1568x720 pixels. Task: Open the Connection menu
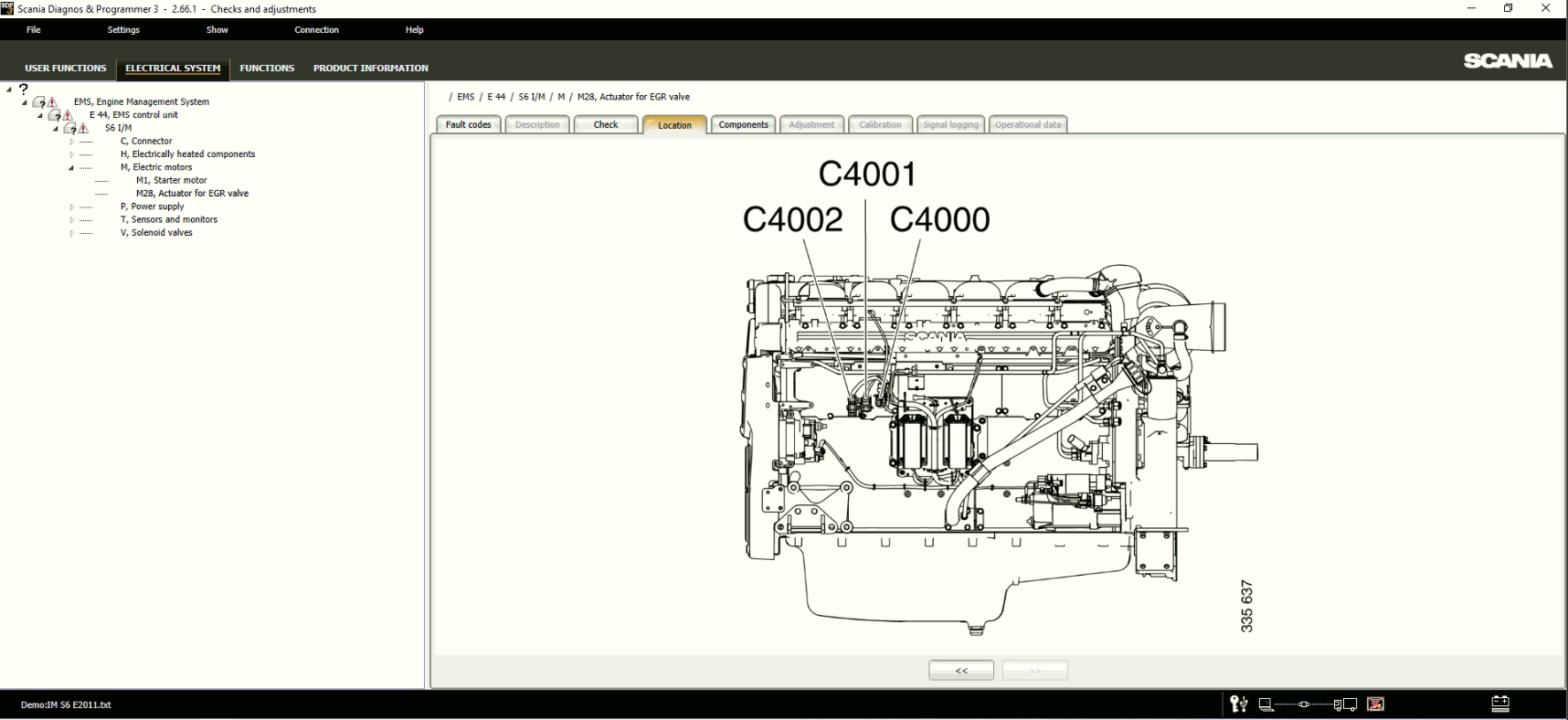pos(316,30)
